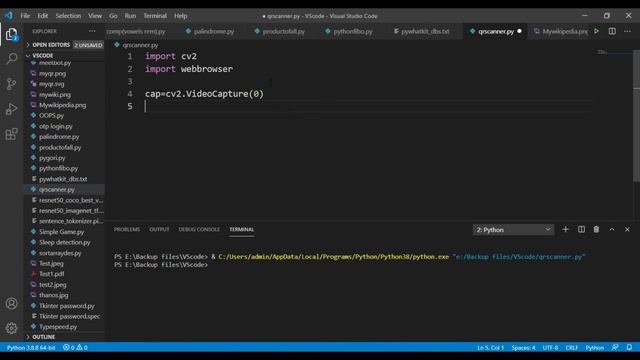Click the VS Code logo icon
The image size is (640, 360).
9,16
